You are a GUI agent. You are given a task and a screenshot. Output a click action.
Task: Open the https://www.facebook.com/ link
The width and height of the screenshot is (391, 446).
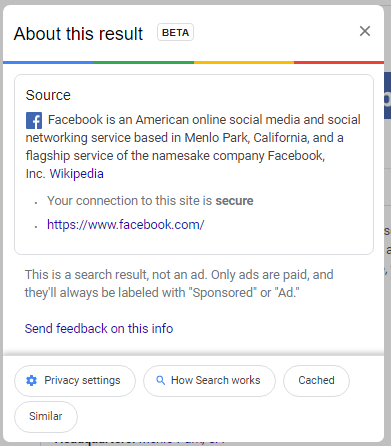tap(125, 225)
